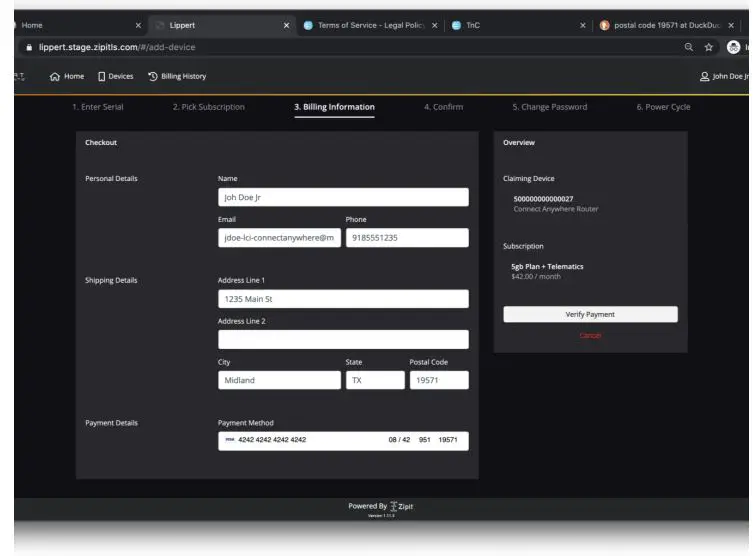Screen dimensions: 753x556
Task: Click the card ZIP value 19571
Action: coord(448,440)
